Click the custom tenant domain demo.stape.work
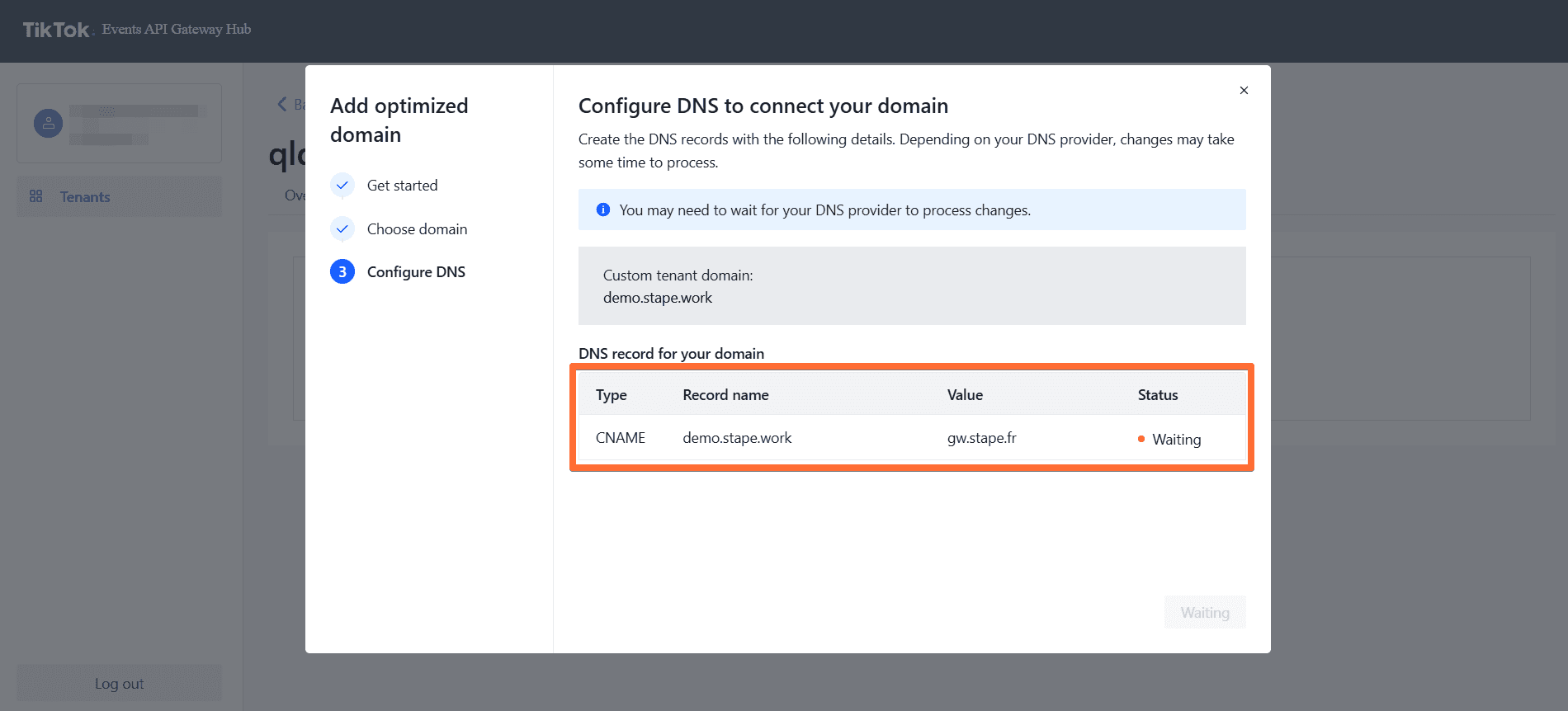The image size is (1568, 711). [x=658, y=298]
